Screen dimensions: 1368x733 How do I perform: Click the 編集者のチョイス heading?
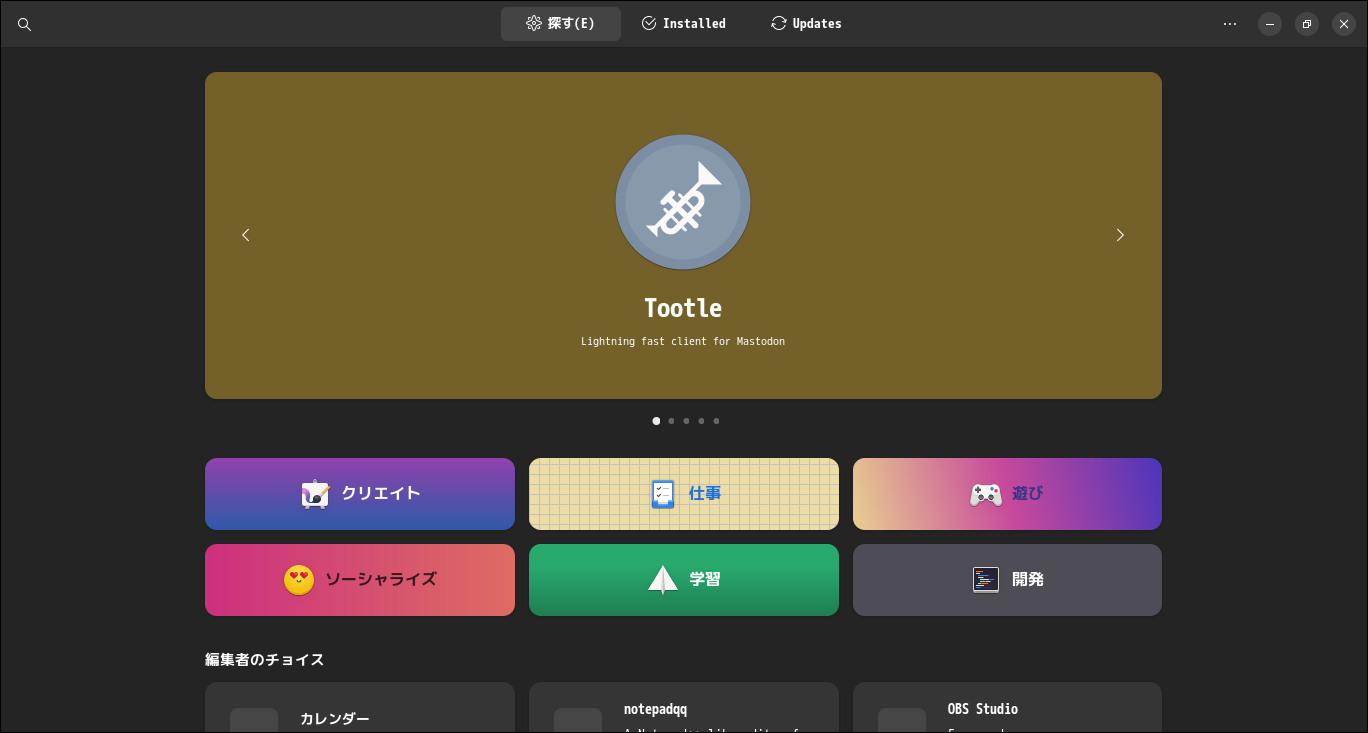pos(265,660)
